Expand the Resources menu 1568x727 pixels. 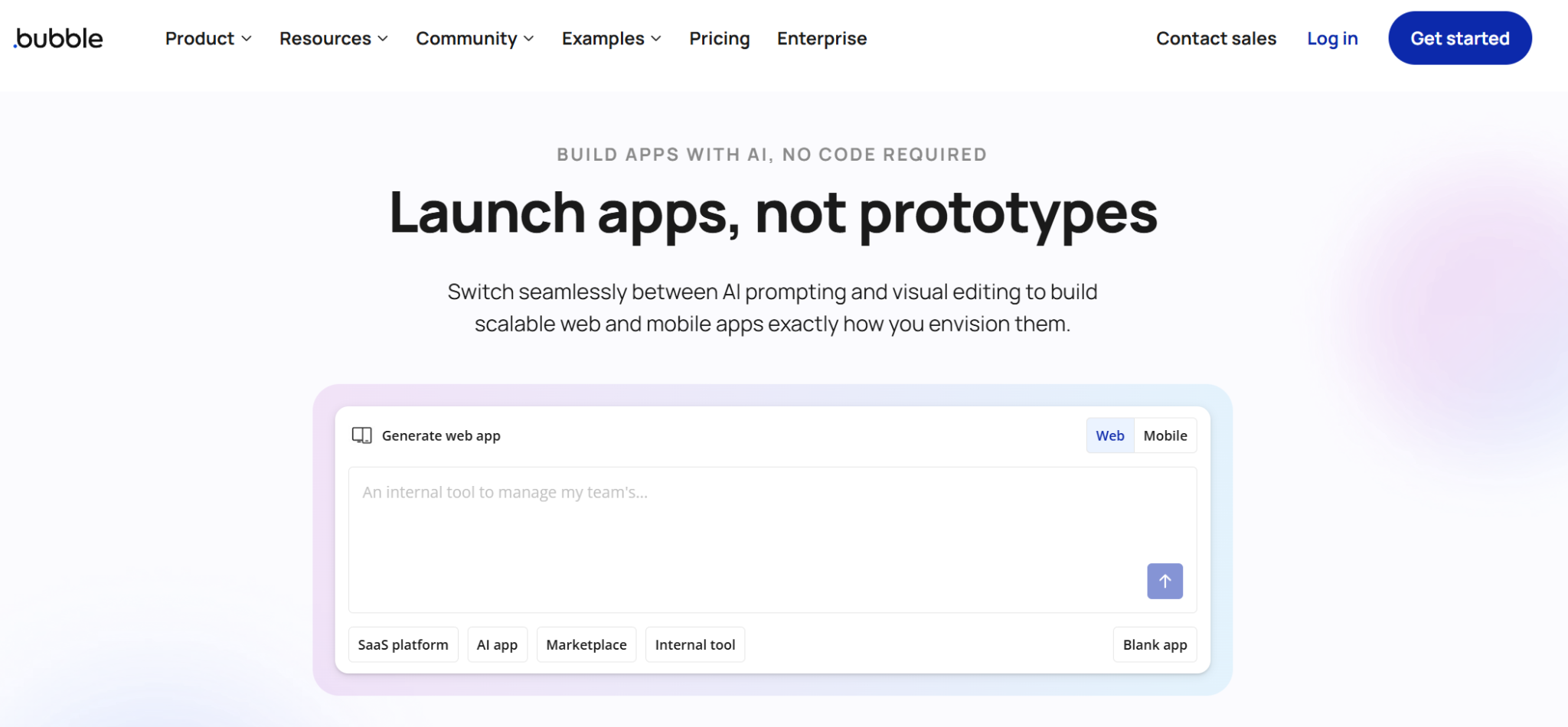point(333,38)
